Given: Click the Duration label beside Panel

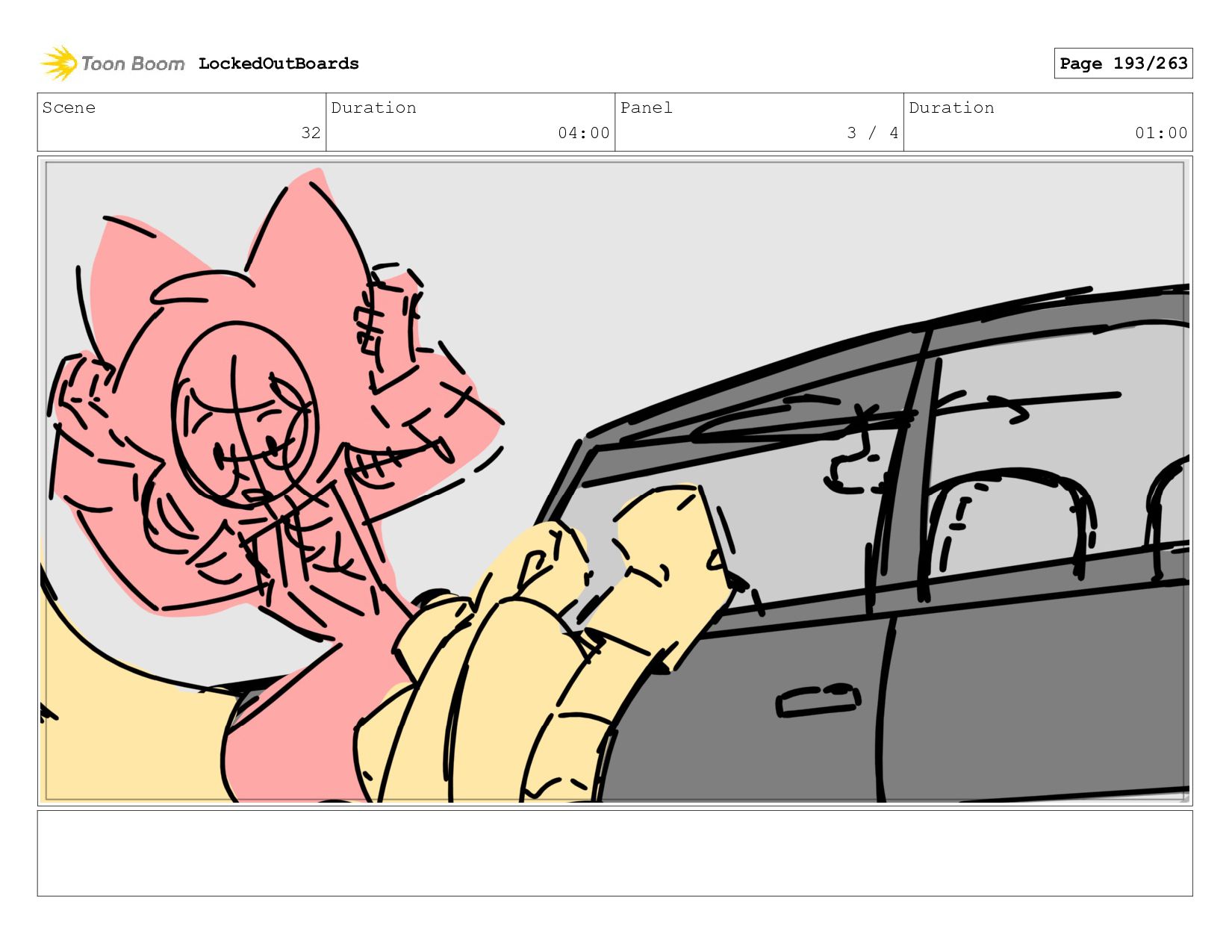Looking at the screenshot, I should 951,108.
